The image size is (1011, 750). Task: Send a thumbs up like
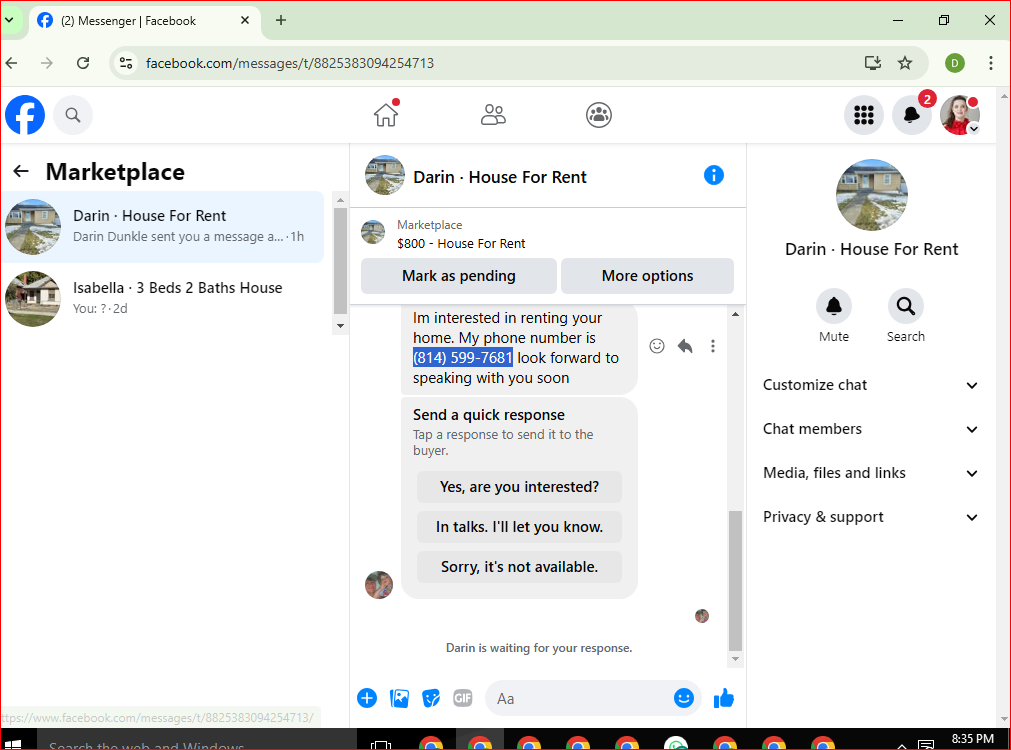click(x=723, y=698)
